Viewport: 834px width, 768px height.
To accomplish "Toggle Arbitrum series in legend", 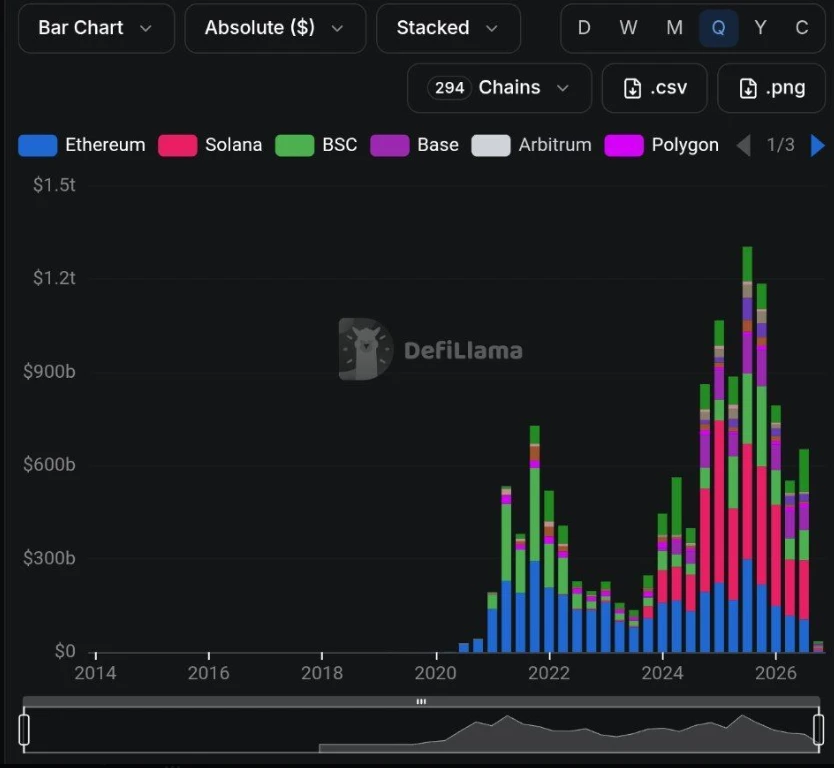I will (531, 145).
